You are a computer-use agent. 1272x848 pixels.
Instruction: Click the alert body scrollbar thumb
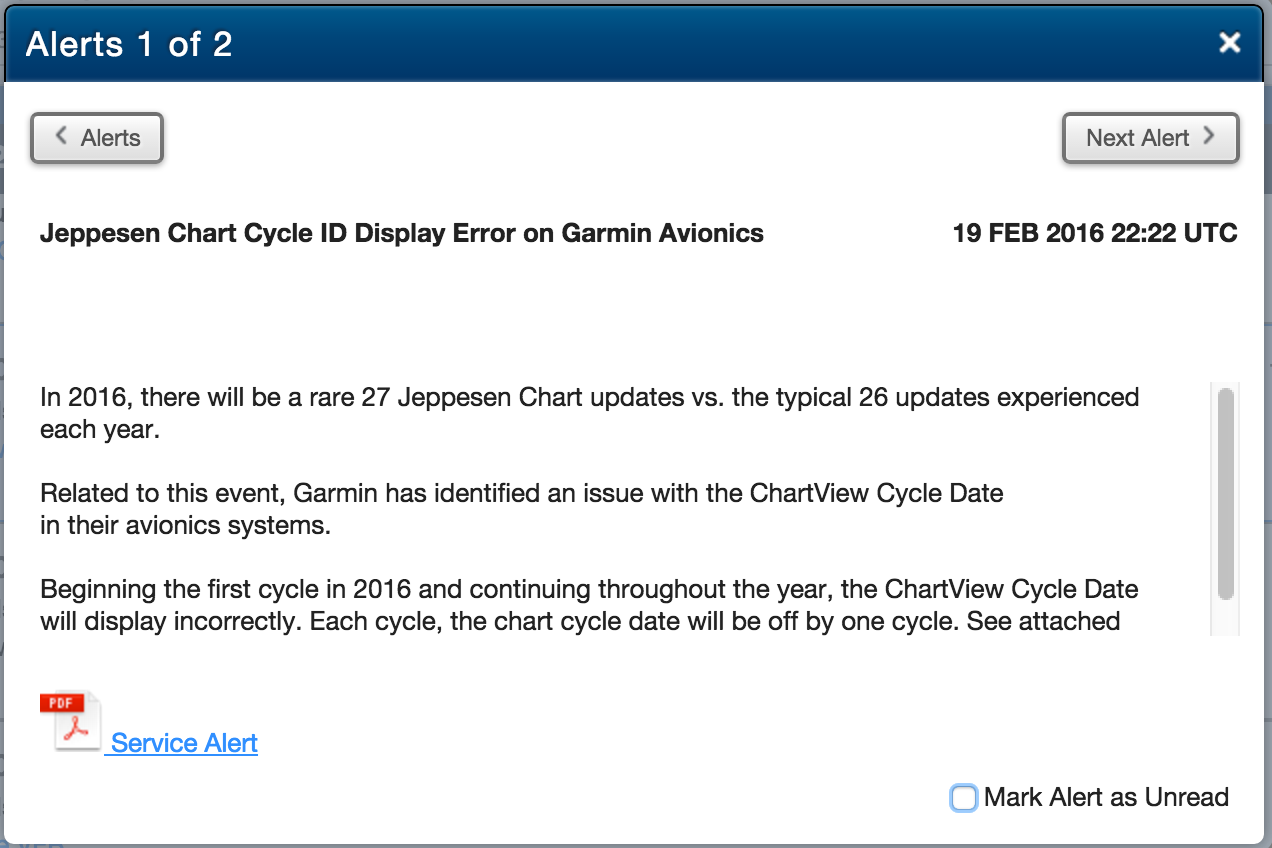tap(1226, 494)
